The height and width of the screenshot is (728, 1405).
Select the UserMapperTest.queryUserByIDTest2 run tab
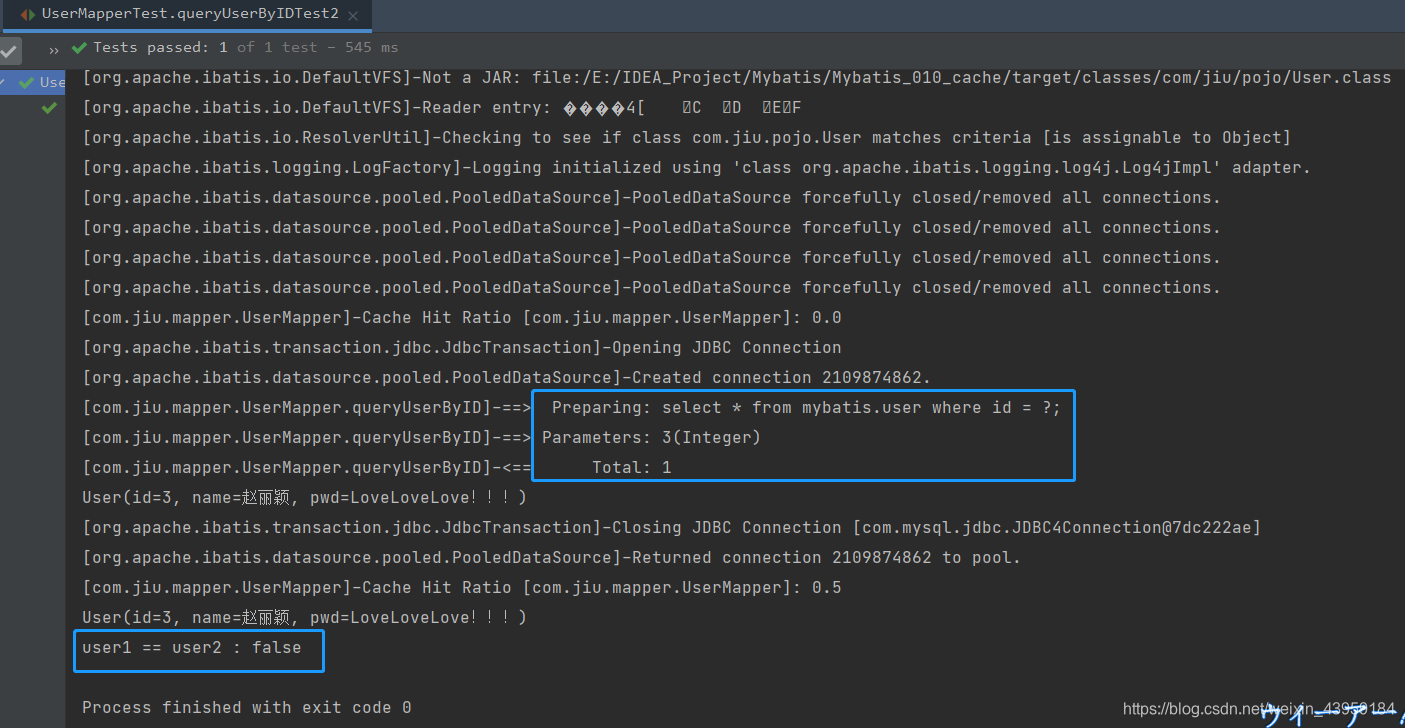click(188, 14)
